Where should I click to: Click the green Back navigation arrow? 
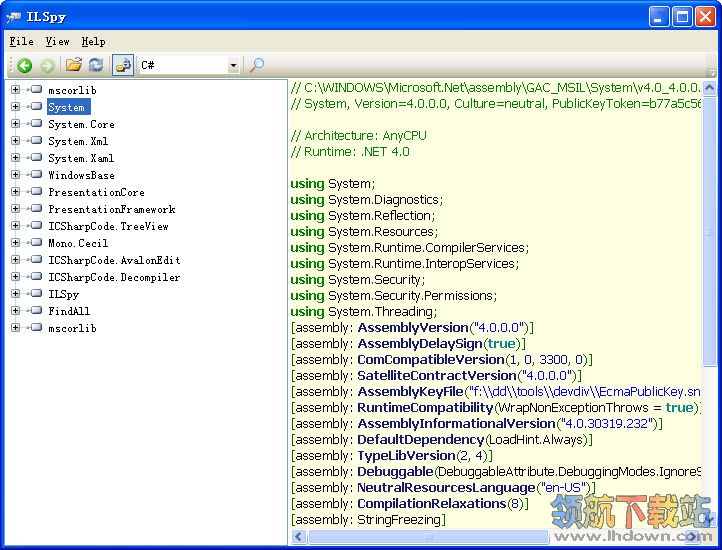24,65
